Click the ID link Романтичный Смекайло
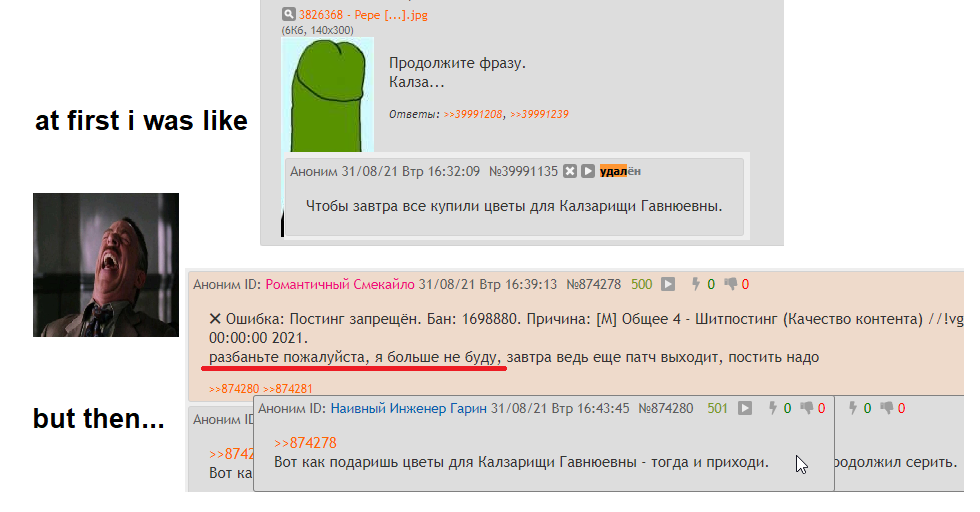This screenshot has width=980, height=512. (340, 284)
